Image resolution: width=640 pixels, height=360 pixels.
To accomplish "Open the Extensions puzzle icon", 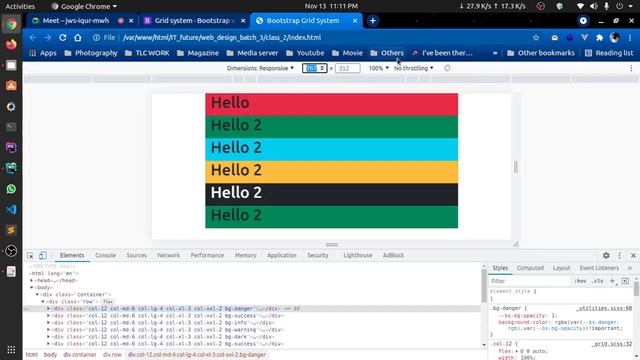I will pyautogui.click(x=599, y=38).
